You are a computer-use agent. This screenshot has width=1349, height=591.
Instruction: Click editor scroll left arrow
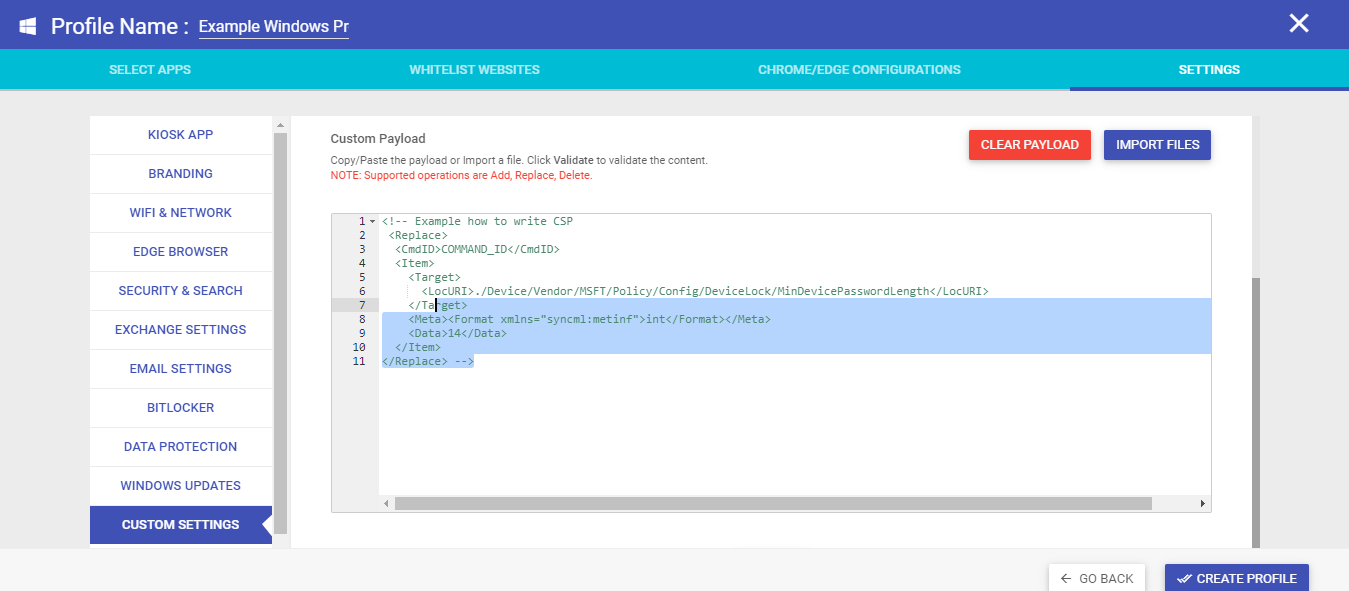coord(387,504)
